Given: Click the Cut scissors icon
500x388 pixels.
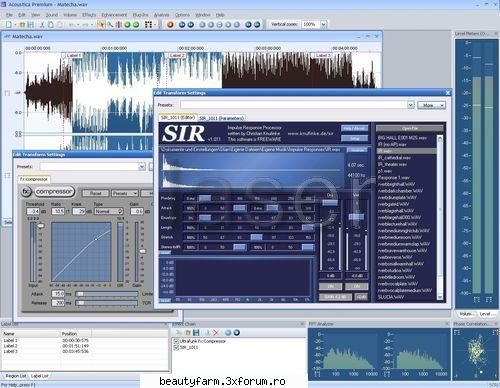Looking at the screenshot, I should [42, 25].
